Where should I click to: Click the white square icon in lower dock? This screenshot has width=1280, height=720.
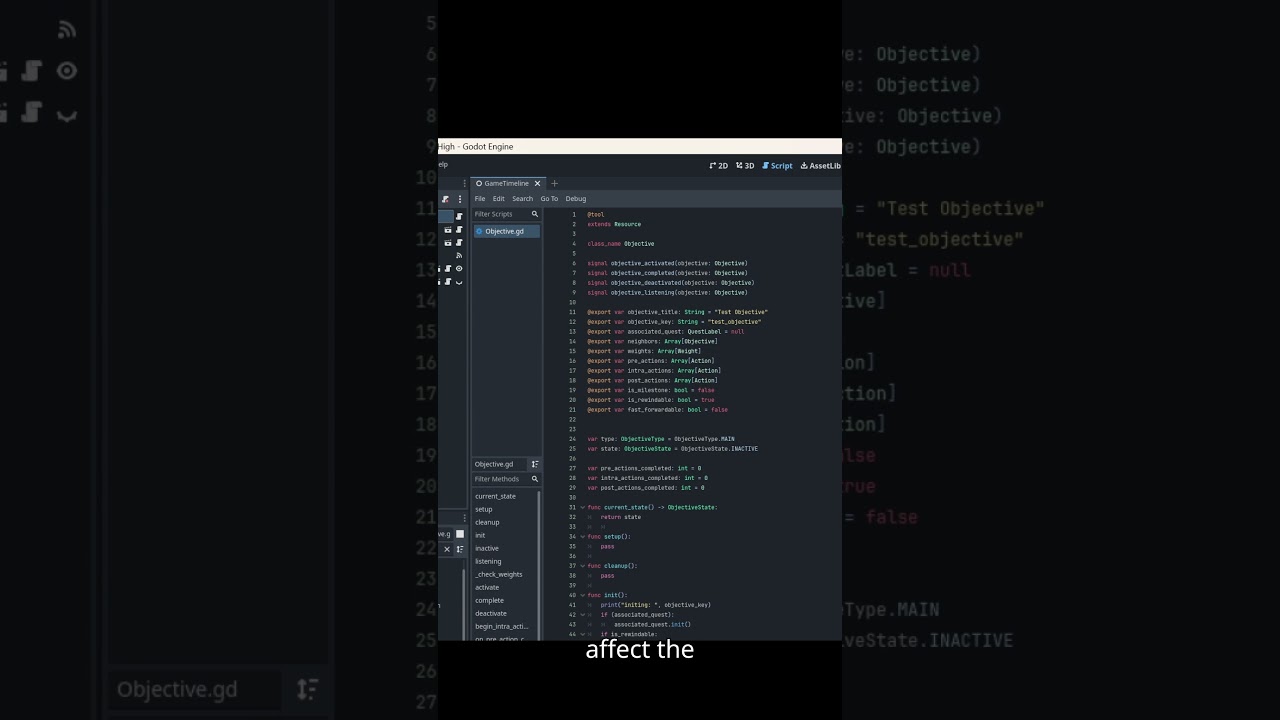click(x=460, y=534)
